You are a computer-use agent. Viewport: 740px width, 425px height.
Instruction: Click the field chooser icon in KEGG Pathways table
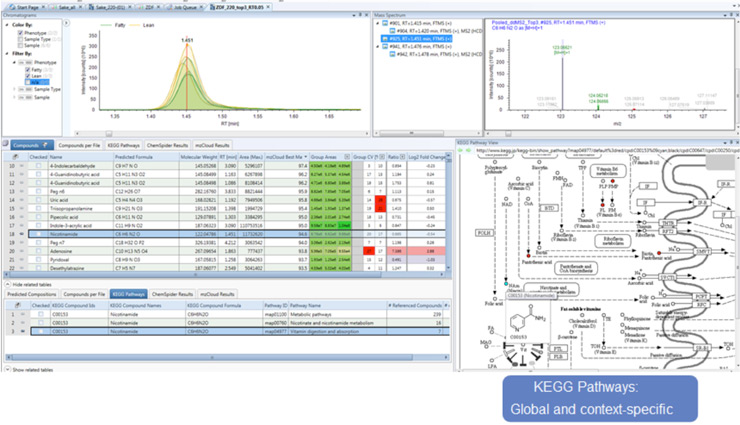tap(17, 305)
